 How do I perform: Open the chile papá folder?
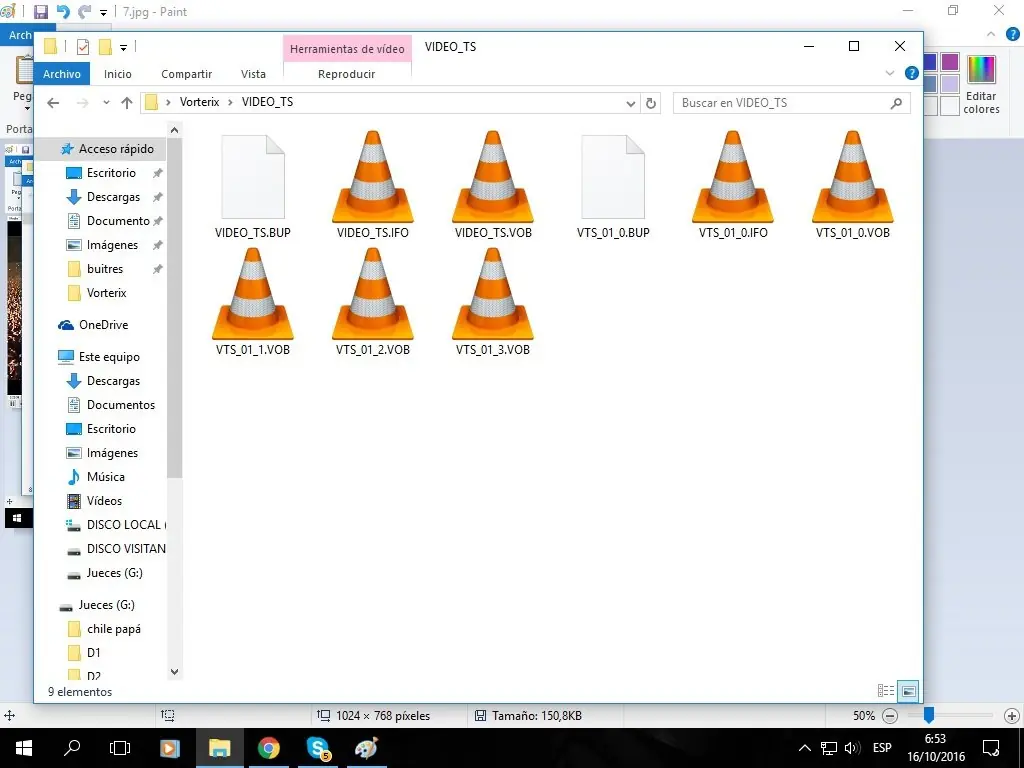coord(106,629)
